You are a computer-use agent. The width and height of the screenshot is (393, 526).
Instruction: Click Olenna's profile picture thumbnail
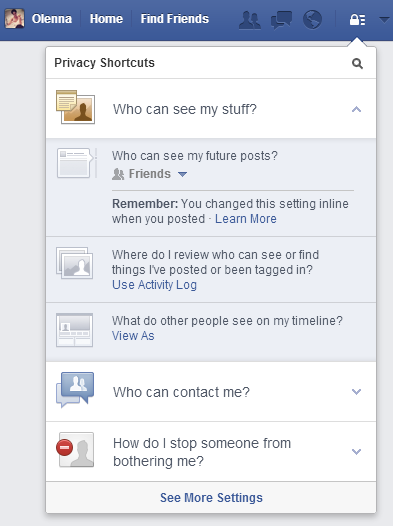[x=14, y=19]
